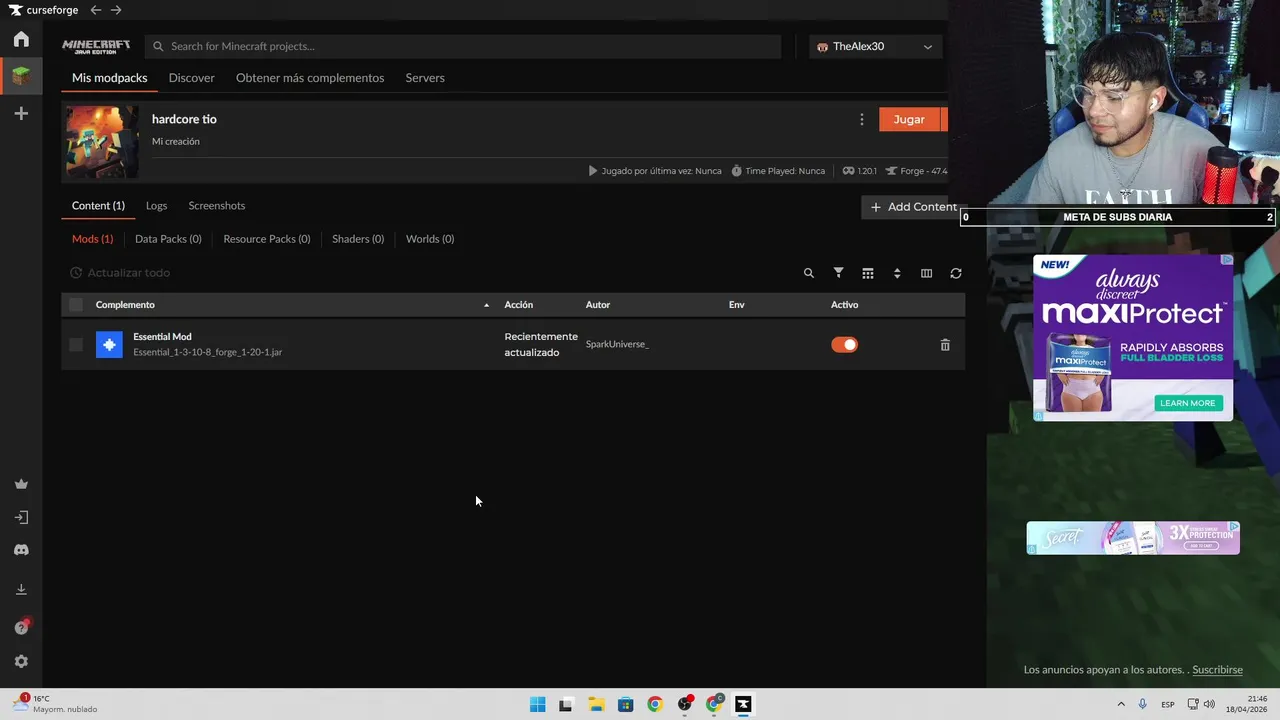Click Add Content button
The image size is (1280, 720).
[x=913, y=207]
